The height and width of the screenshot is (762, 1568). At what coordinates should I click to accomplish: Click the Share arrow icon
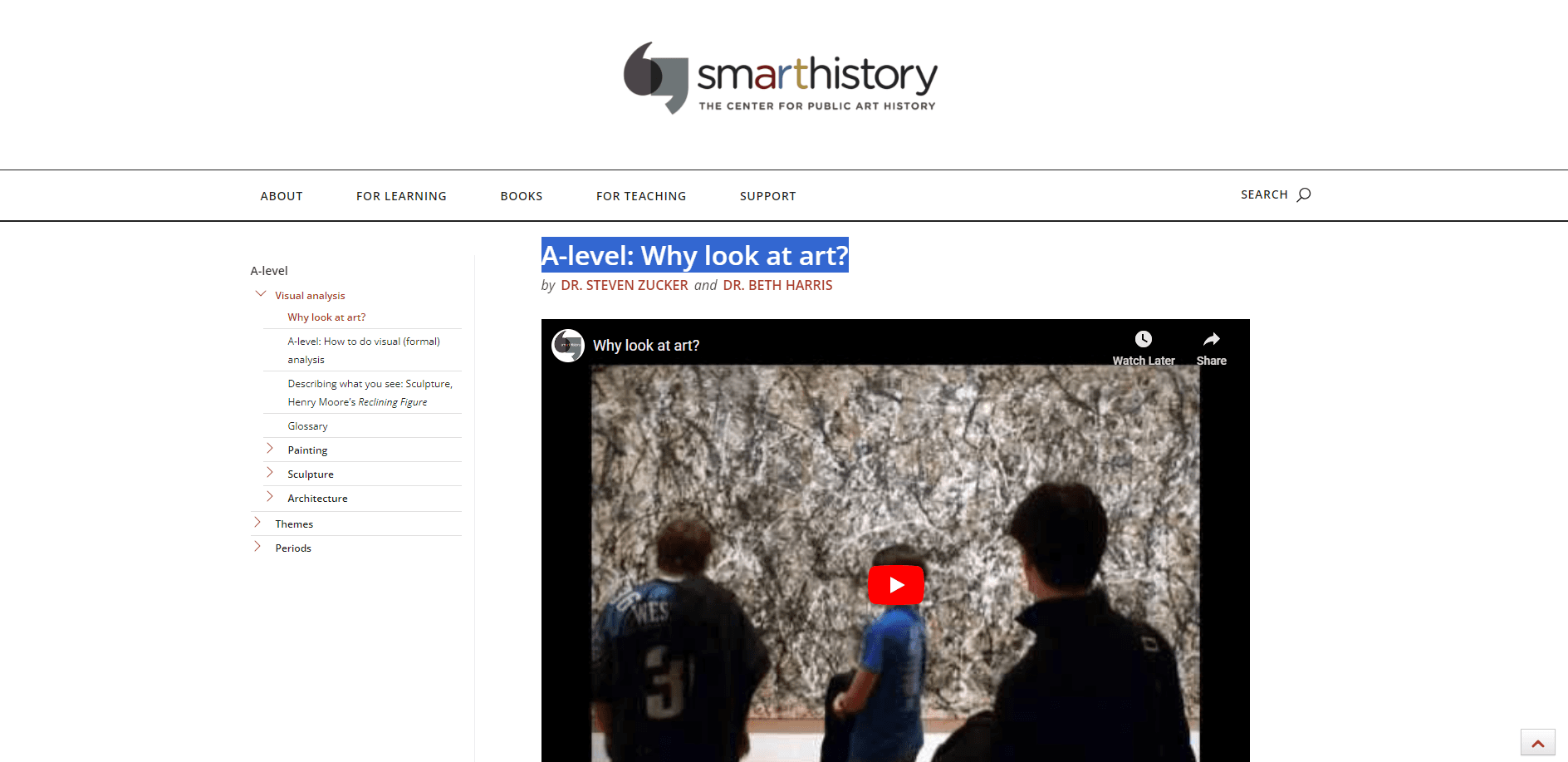click(1212, 339)
